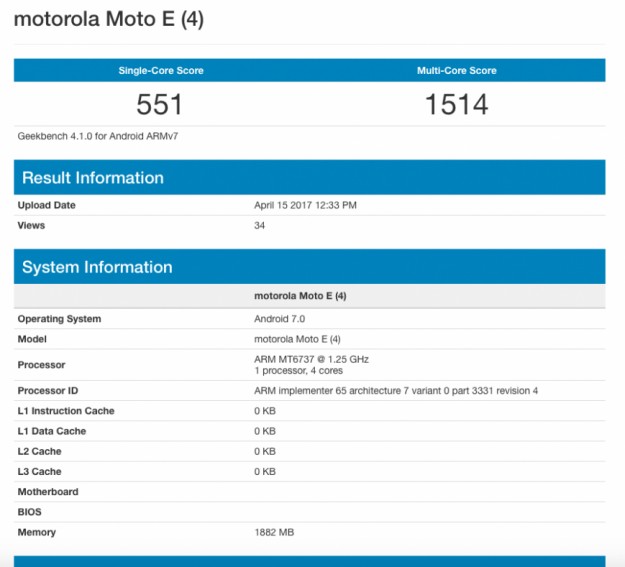Select the Memory value 1882 MB
Viewport: 625px width, 567px height.
(274, 532)
